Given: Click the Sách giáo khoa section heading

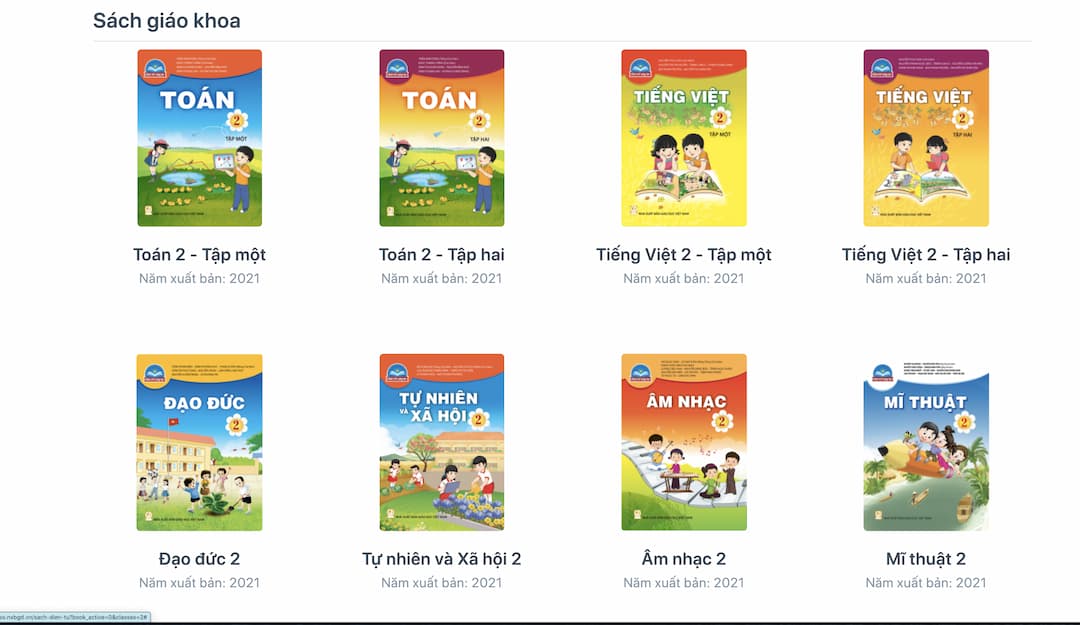Looking at the screenshot, I should (x=167, y=21).
